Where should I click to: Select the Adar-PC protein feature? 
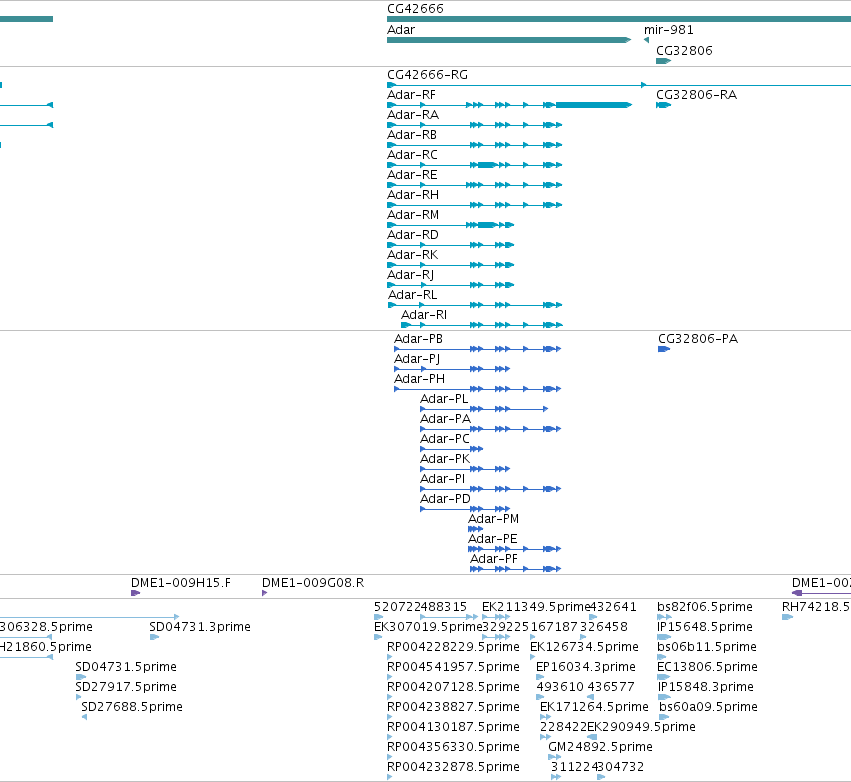pyautogui.click(x=452, y=449)
